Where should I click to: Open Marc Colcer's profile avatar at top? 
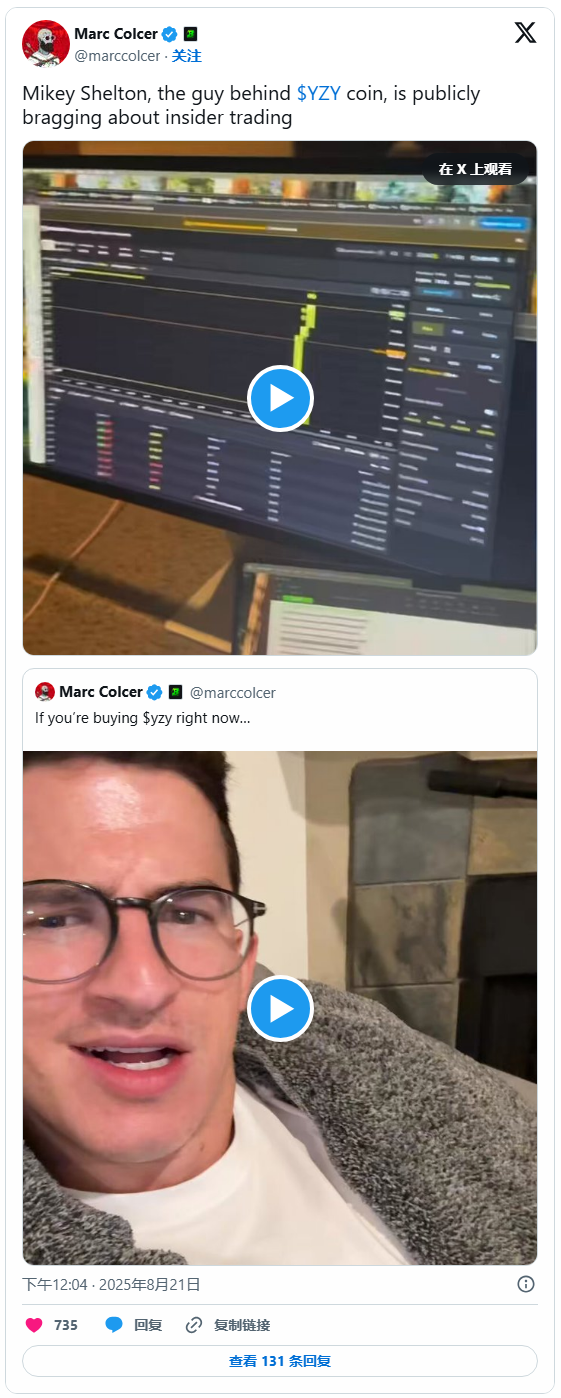pyautogui.click(x=46, y=44)
